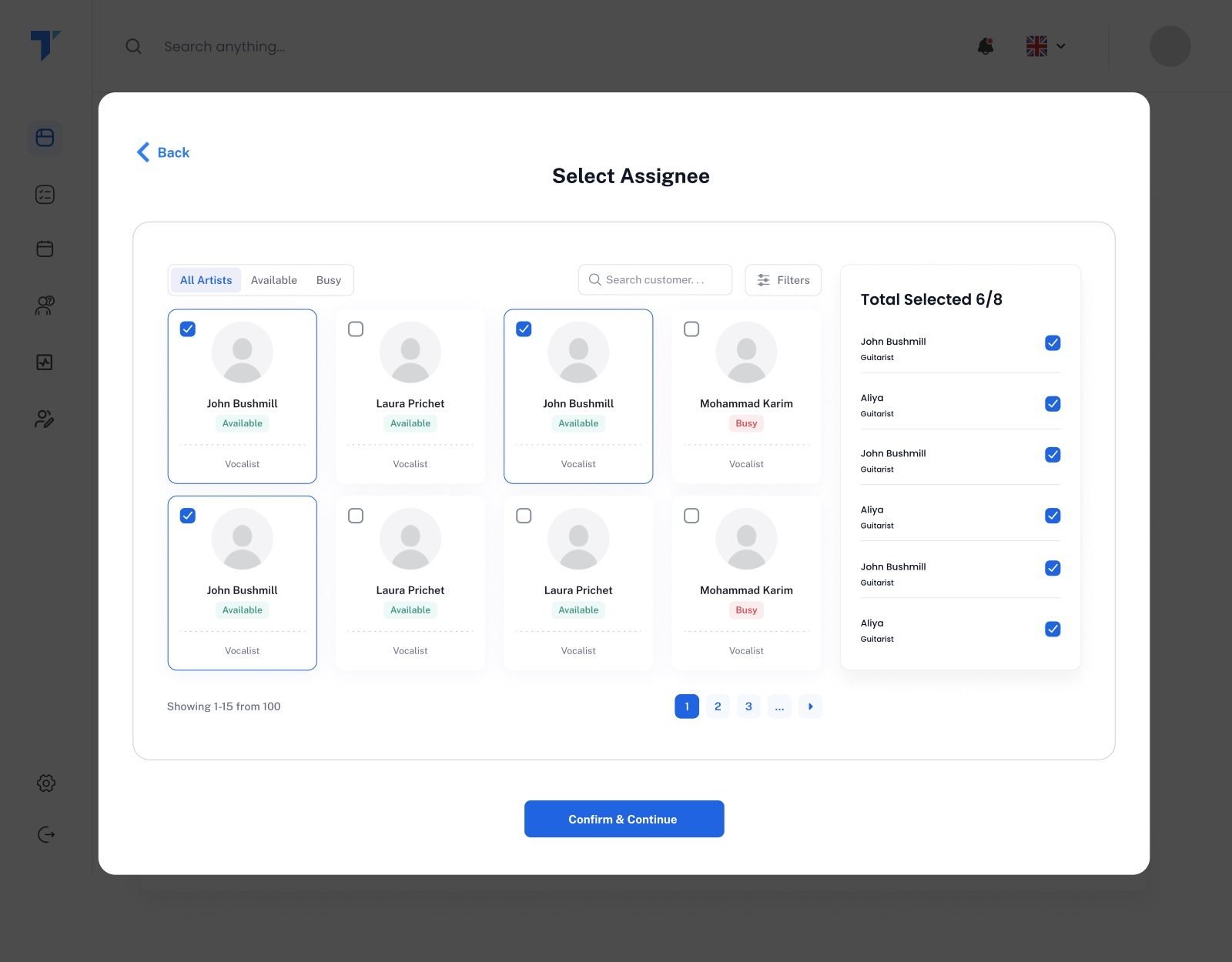1232x962 pixels.
Task: Click the filter sliders icon
Action: tap(763, 280)
